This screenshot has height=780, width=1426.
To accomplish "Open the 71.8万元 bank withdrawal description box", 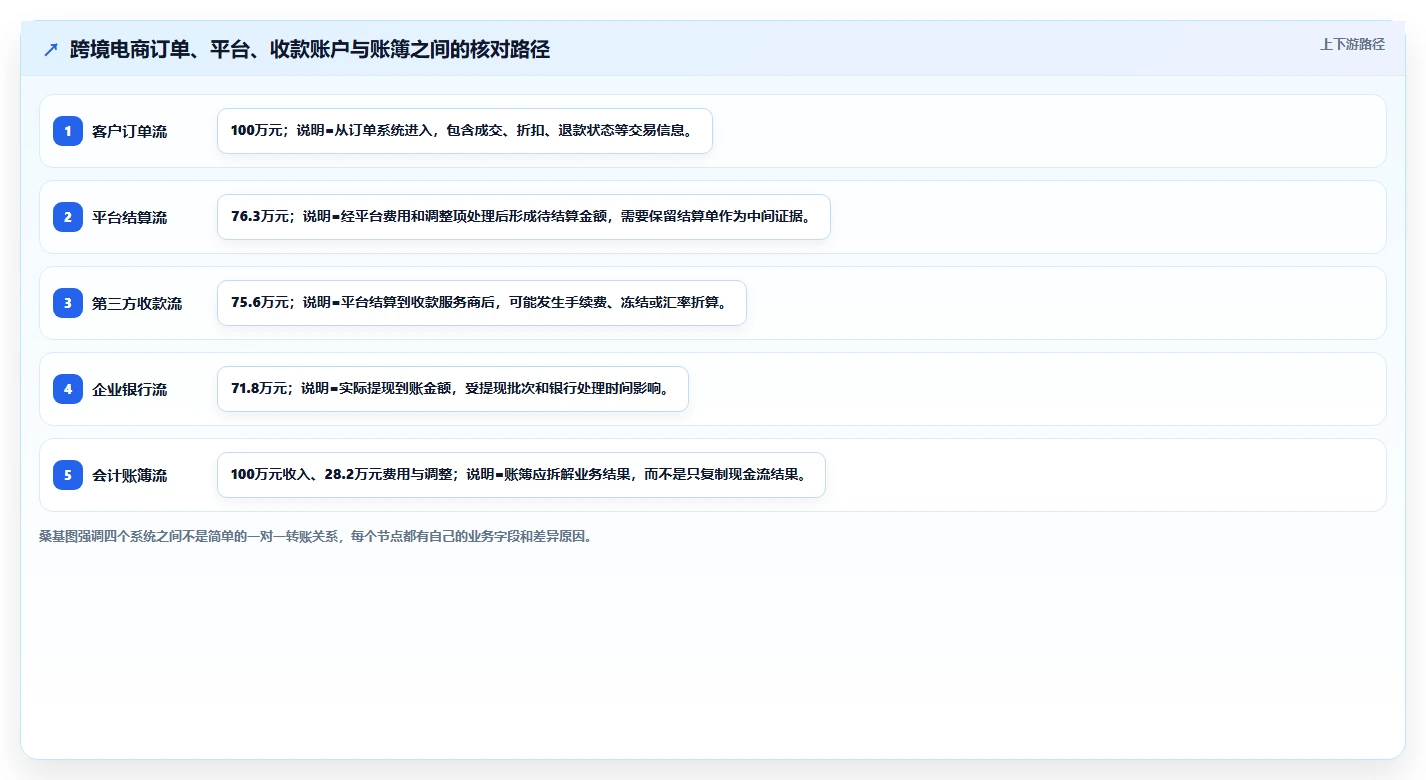I will 453,389.
